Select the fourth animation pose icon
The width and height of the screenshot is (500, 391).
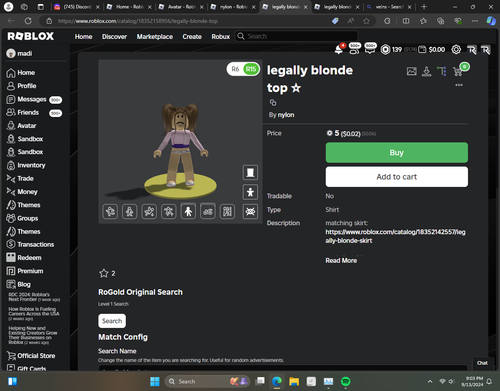[169, 211]
